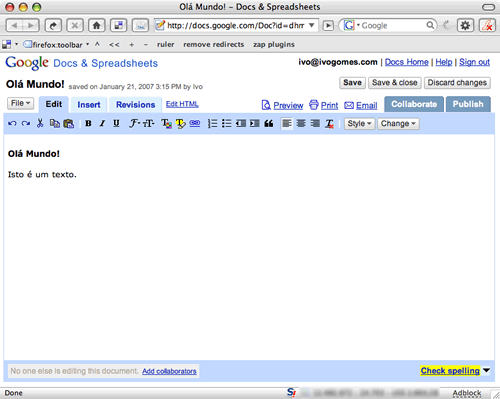Switch to the Revisions tab
The image size is (500, 399).
[135, 105]
